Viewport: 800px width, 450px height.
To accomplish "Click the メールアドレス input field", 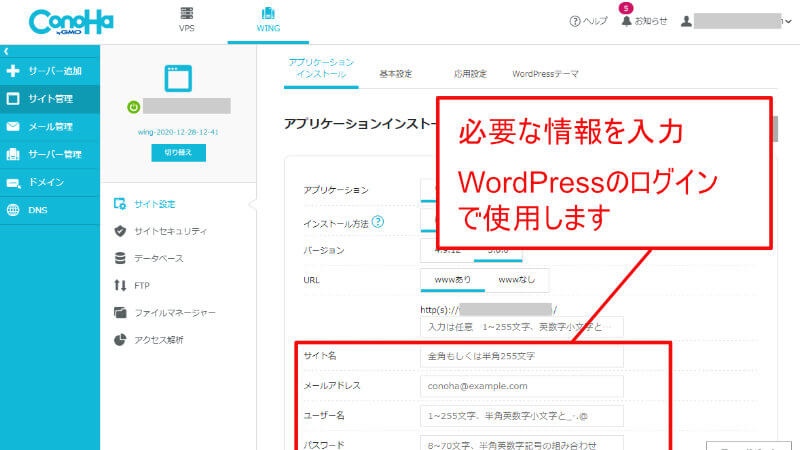I will coord(521,386).
